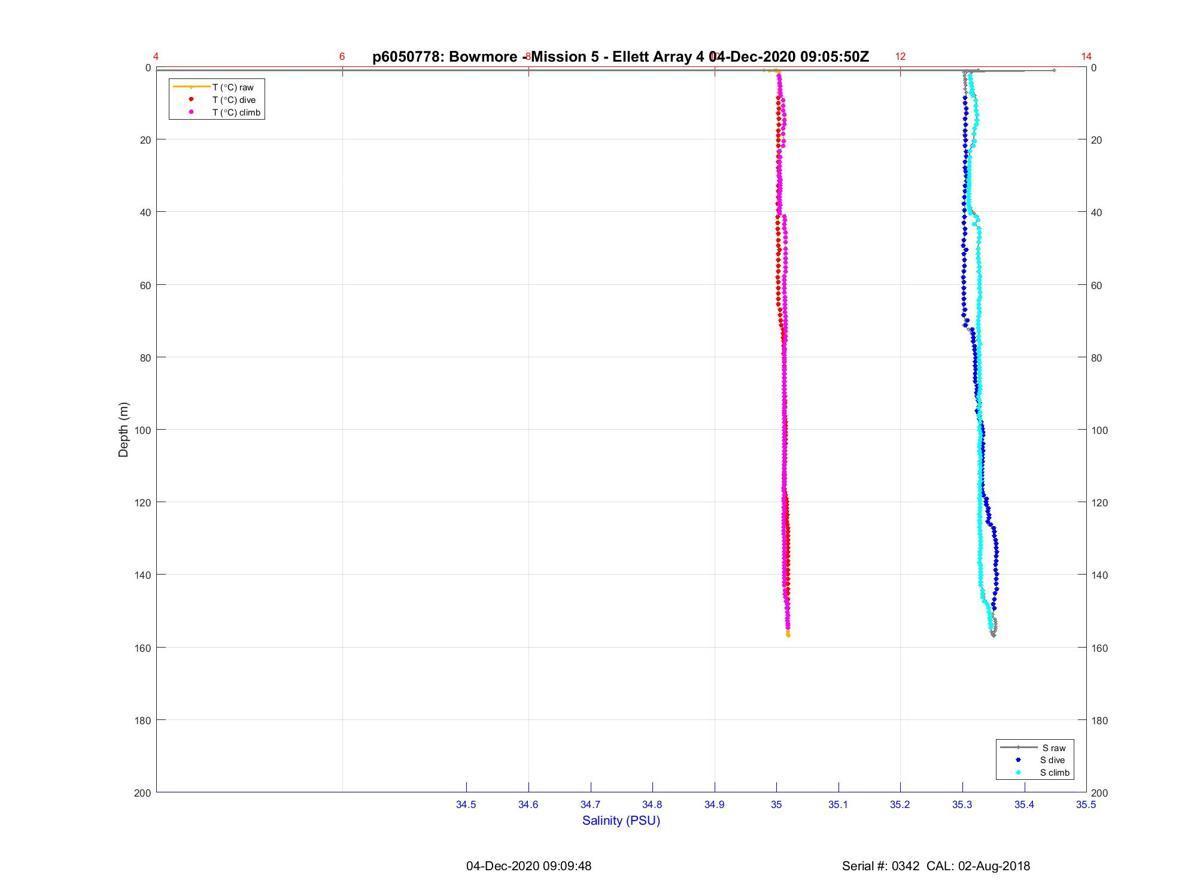Click left depth axis tick 40
This screenshot has width=1200, height=891.
pyautogui.click(x=145, y=212)
